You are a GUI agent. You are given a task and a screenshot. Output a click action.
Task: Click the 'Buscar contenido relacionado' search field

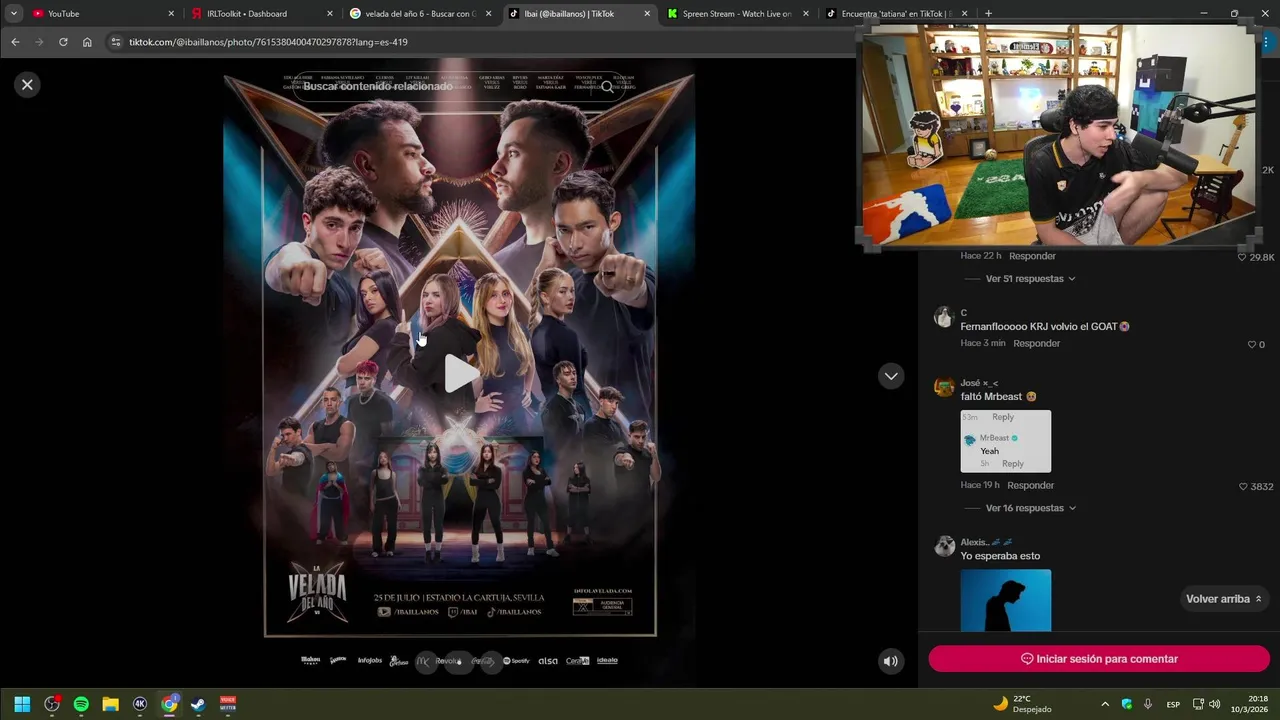[x=458, y=87]
